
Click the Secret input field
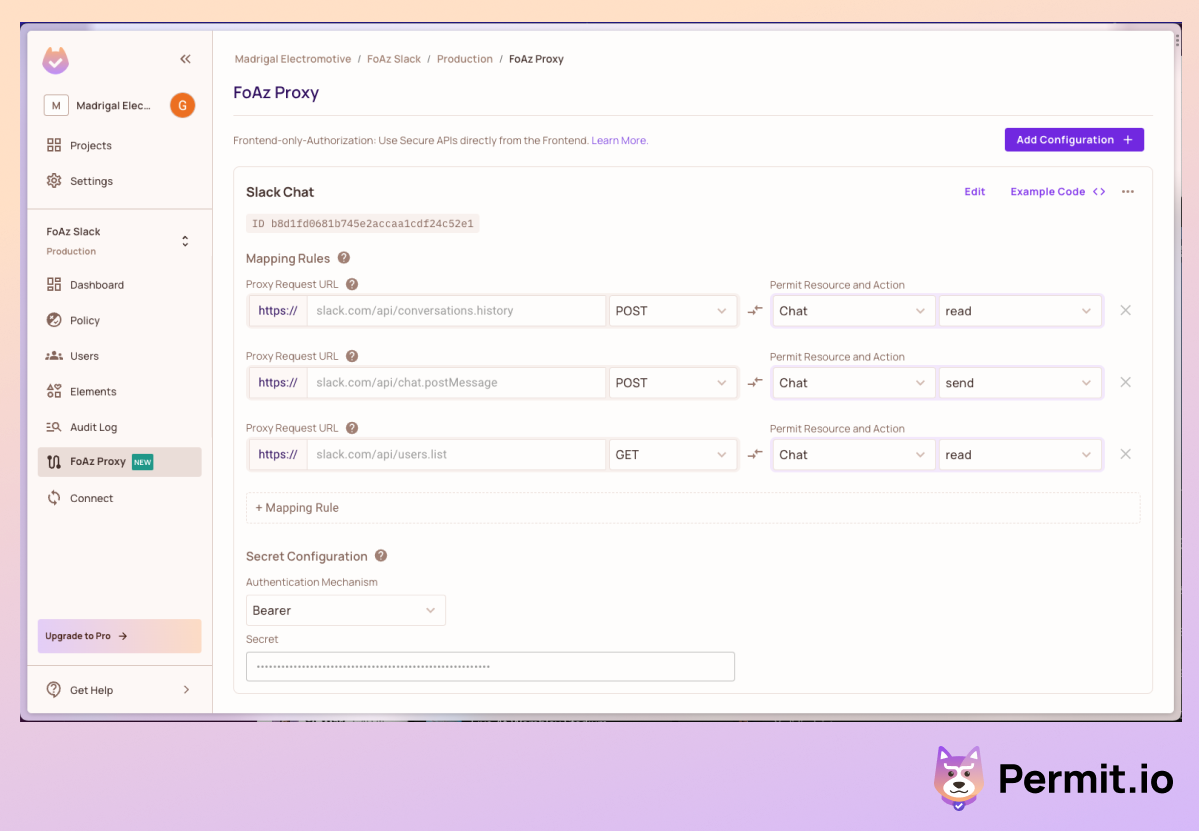[x=490, y=666]
